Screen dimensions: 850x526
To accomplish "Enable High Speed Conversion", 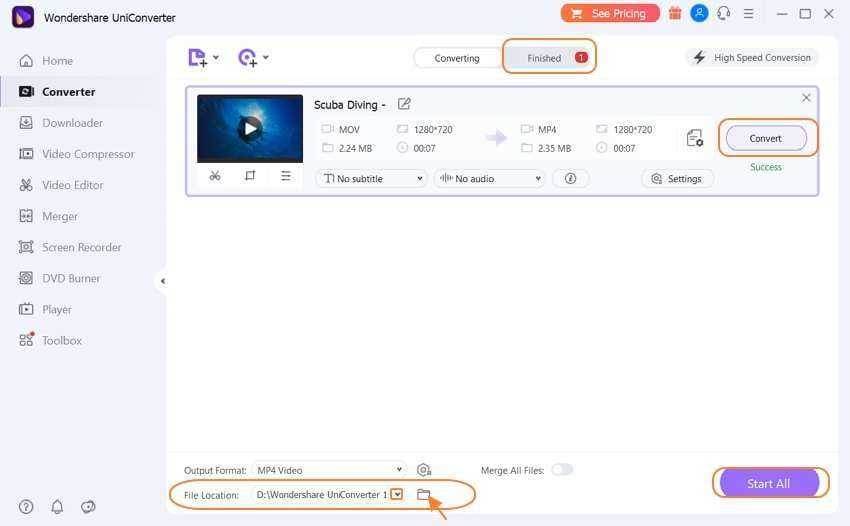I will [752, 57].
